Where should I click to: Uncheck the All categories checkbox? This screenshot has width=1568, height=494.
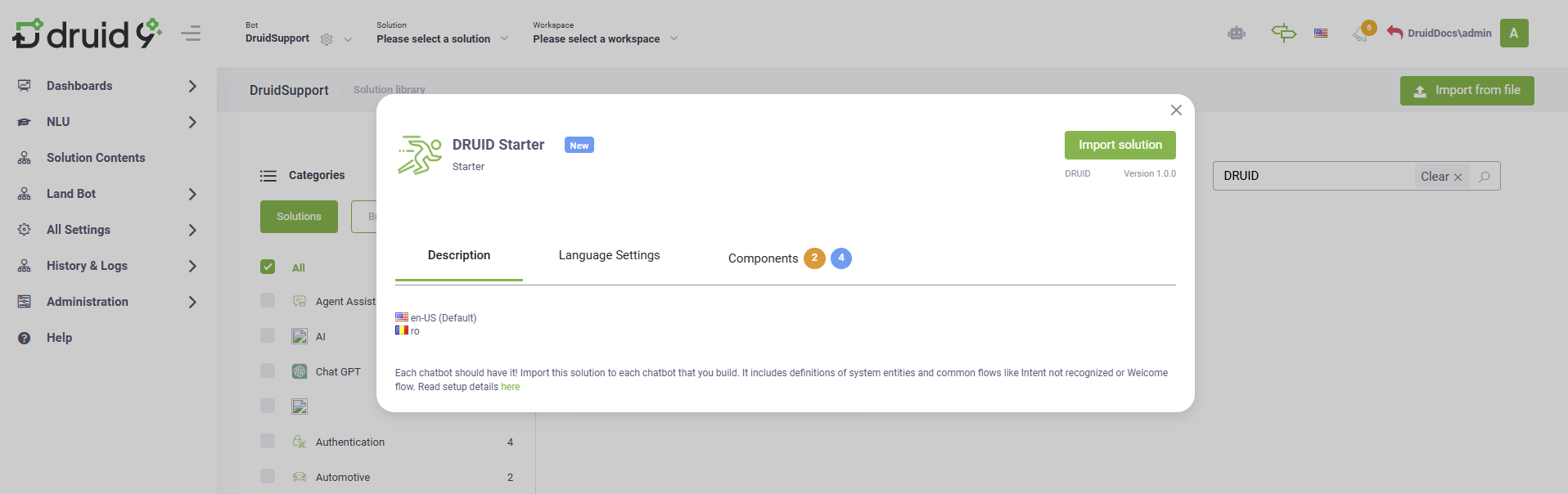(x=268, y=267)
